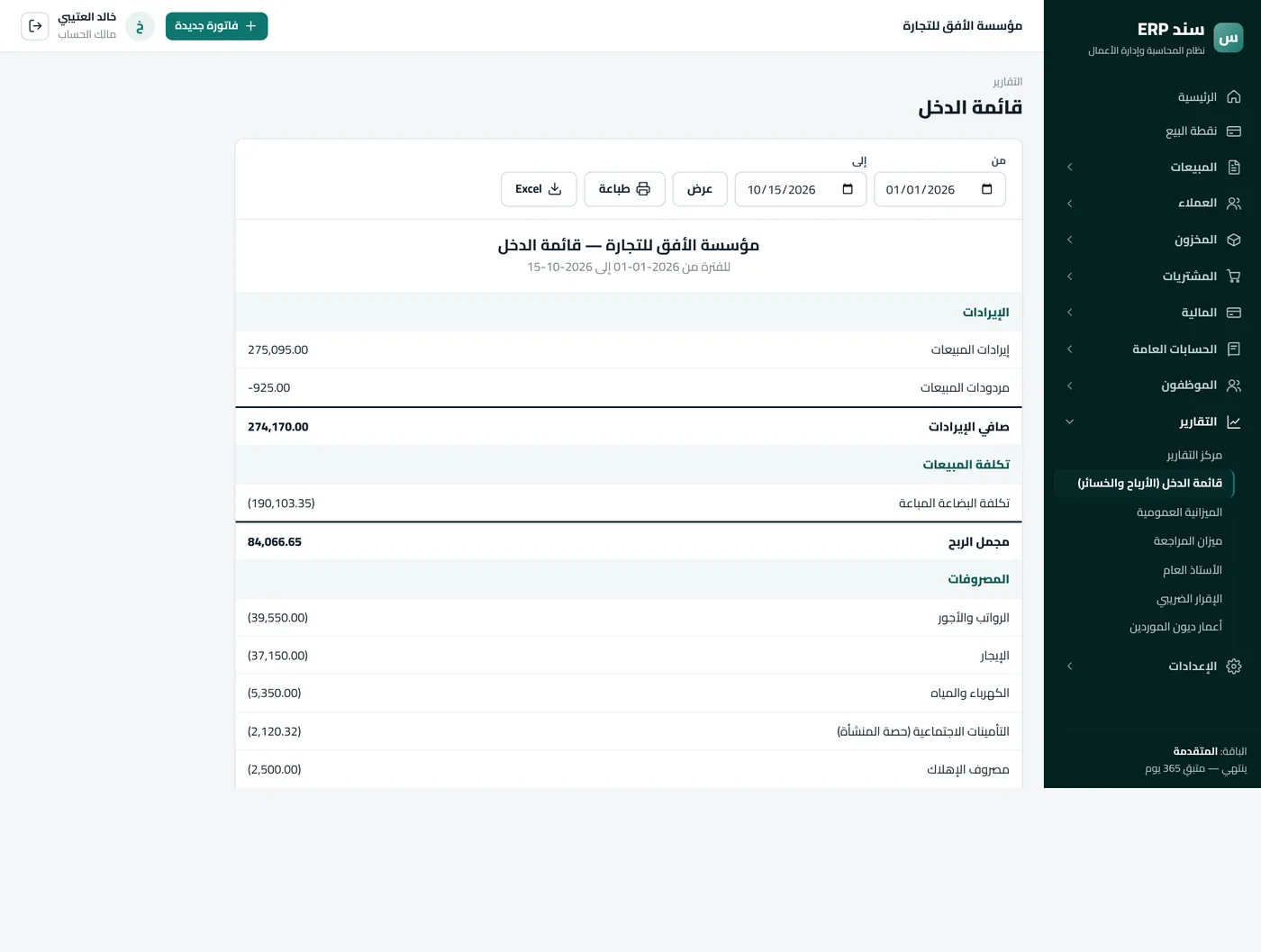Viewport: 1261px width, 952px height.
Task: Click the المشتريات cart icon
Action: tap(1234, 277)
